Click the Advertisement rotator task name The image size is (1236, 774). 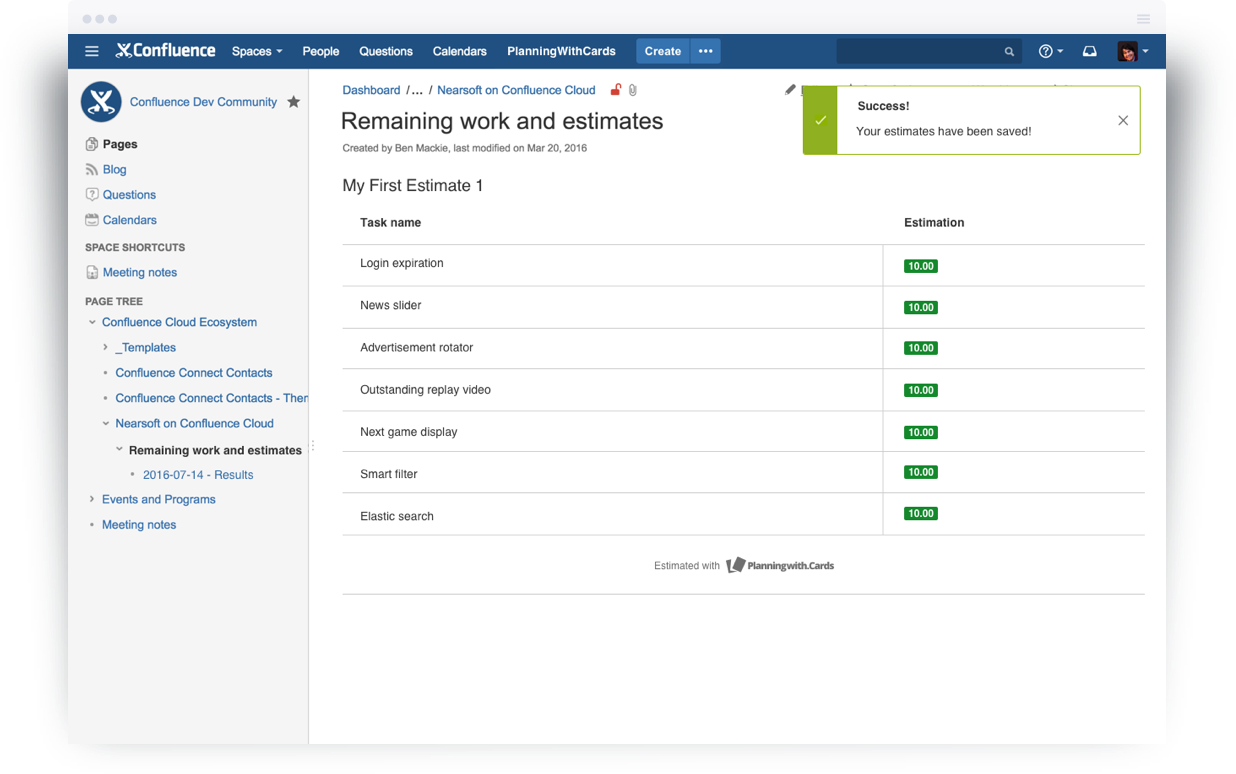416,348
